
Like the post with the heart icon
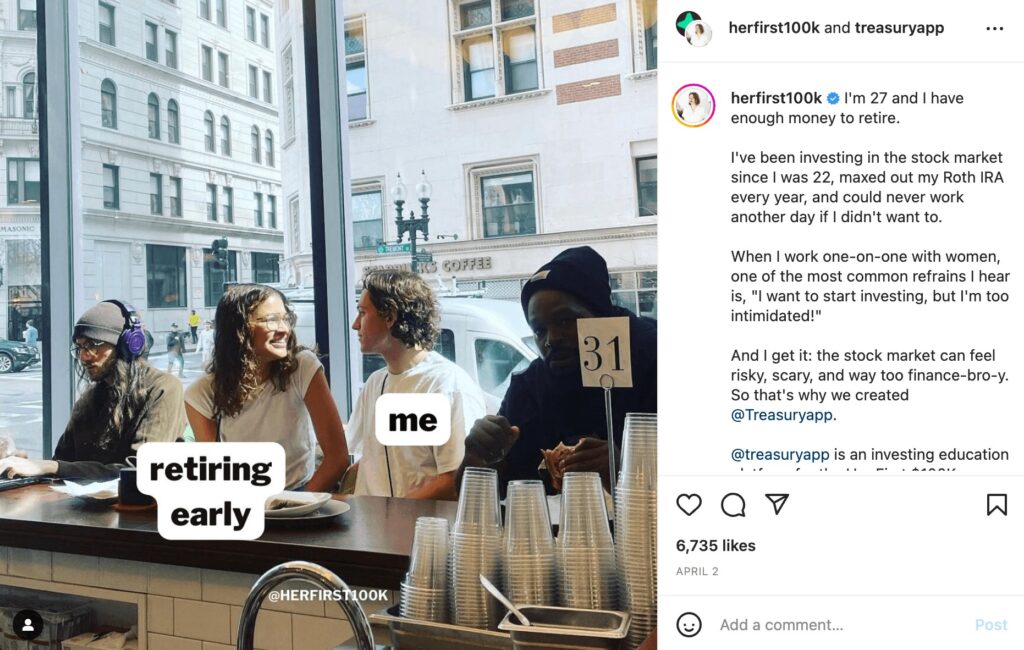click(x=688, y=504)
